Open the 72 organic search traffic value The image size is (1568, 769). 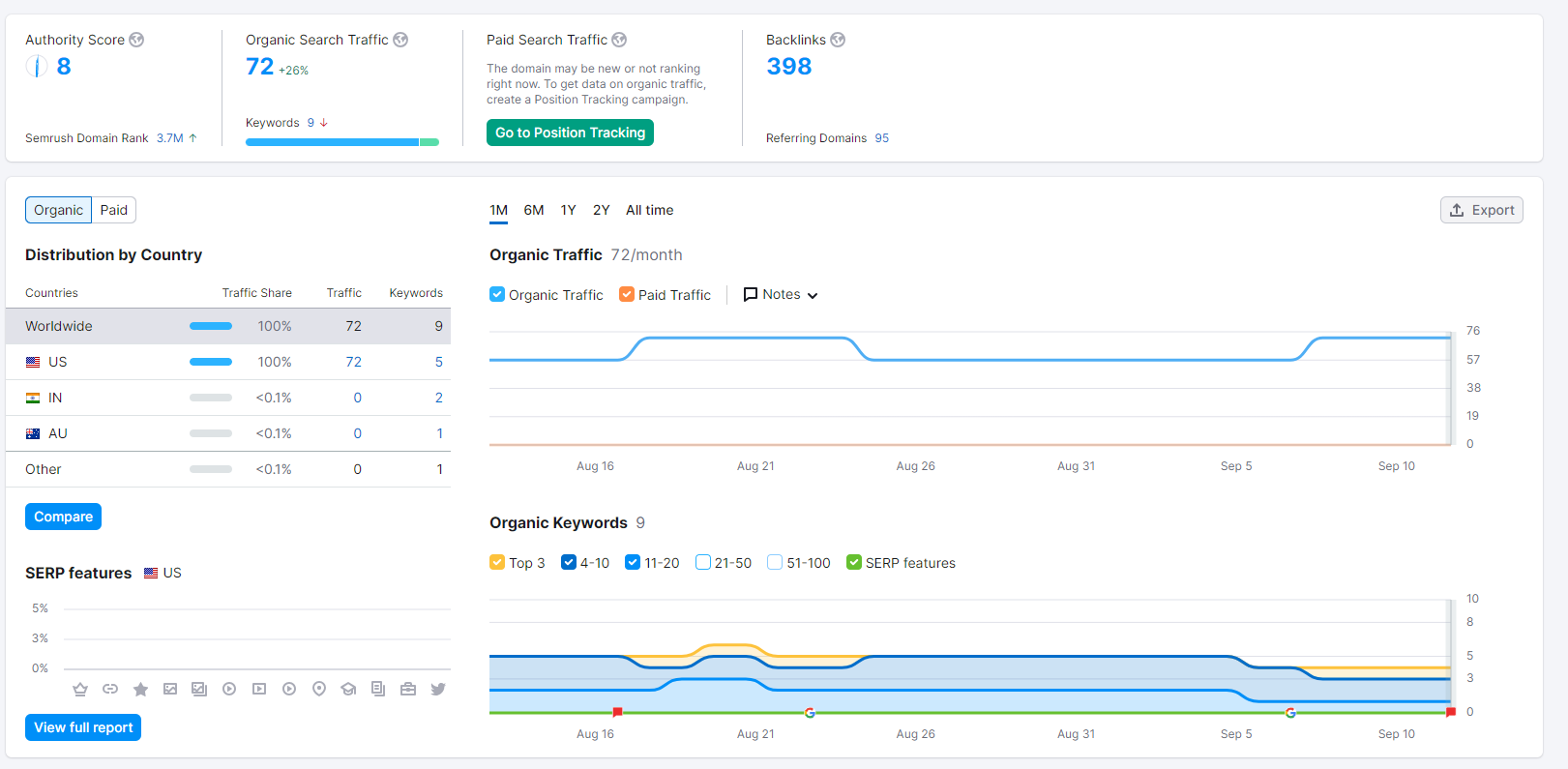coord(259,67)
